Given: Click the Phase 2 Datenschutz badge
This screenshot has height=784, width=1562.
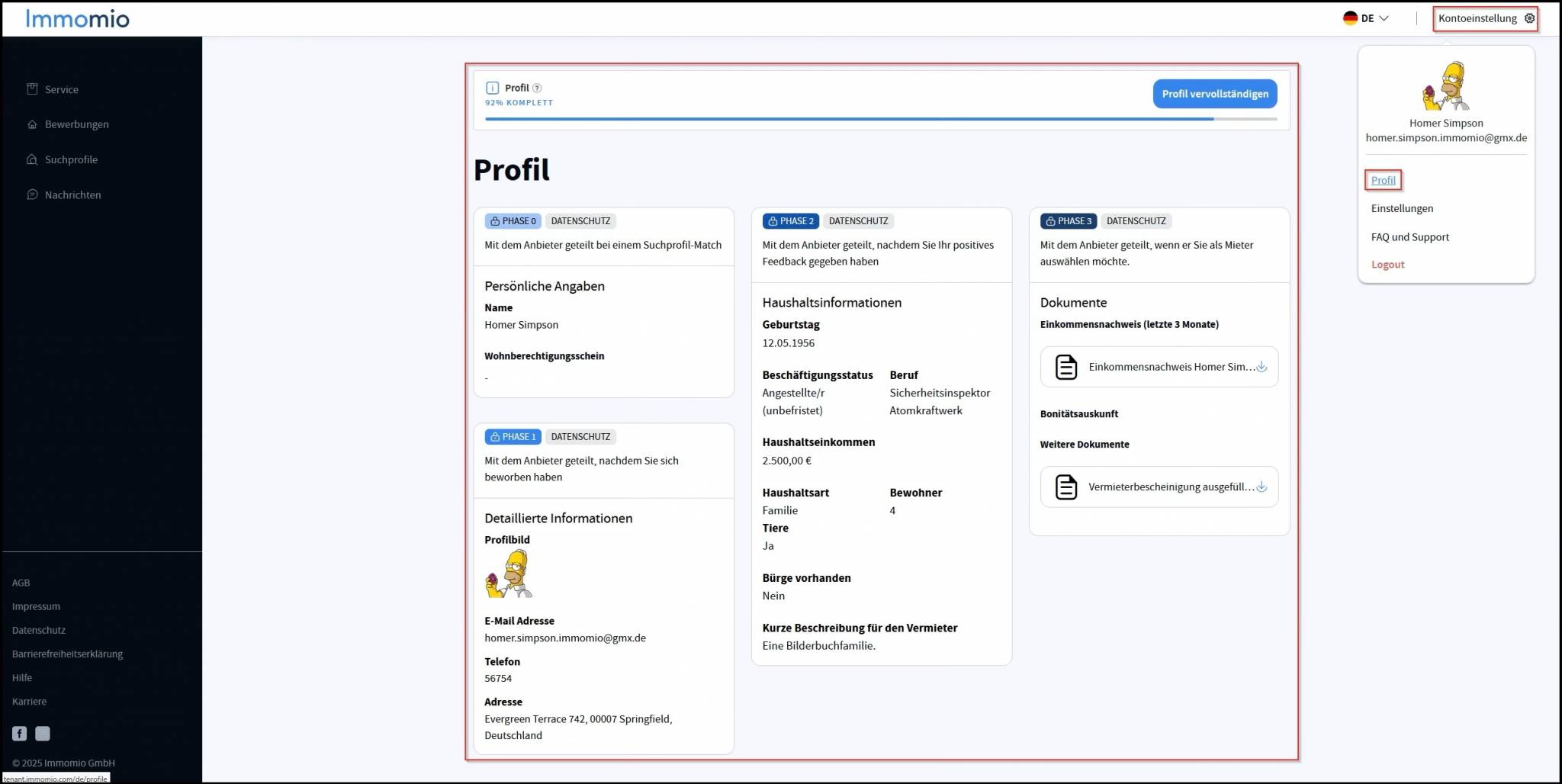Looking at the screenshot, I should click(x=858, y=221).
